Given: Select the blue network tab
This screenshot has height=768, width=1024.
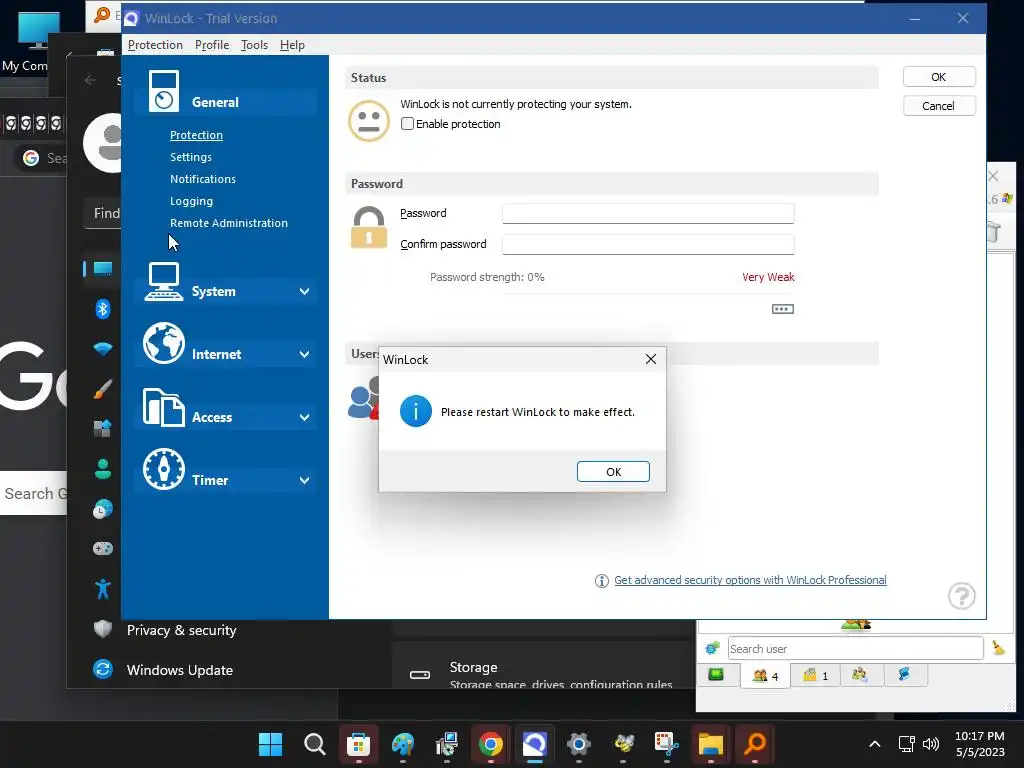Looking at the screenshot, I should (x=904, y=675).
